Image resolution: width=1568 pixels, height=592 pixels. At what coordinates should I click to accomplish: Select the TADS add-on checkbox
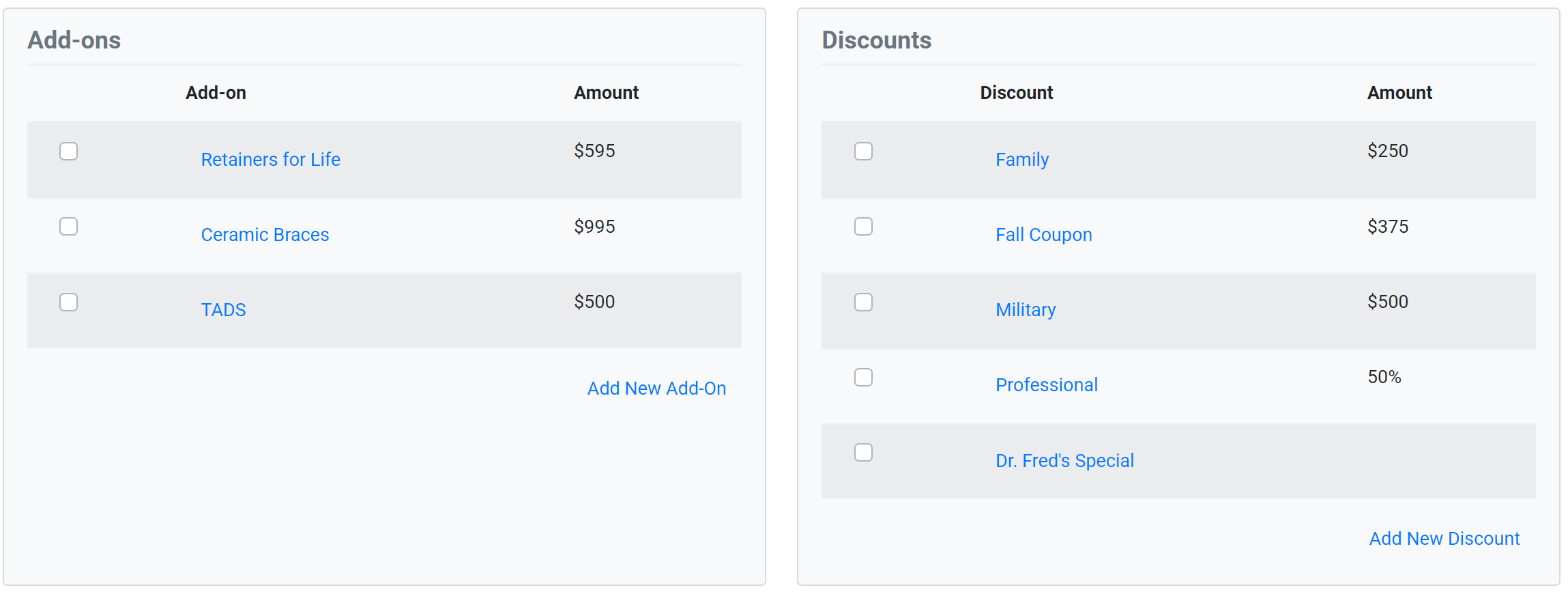point(68,302)
